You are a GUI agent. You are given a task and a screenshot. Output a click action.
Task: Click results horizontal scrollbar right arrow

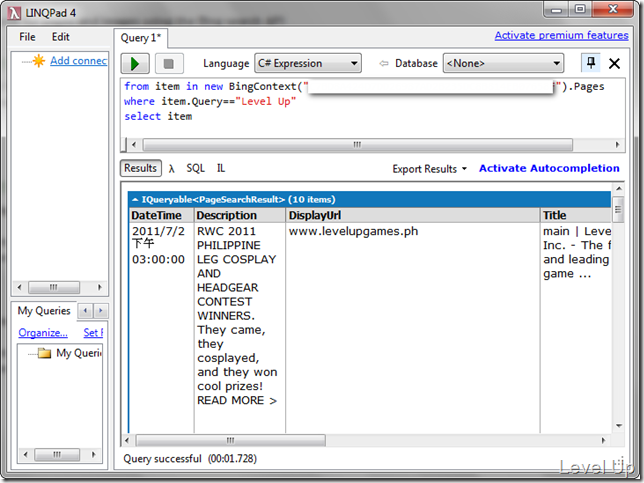pos(603,440)
